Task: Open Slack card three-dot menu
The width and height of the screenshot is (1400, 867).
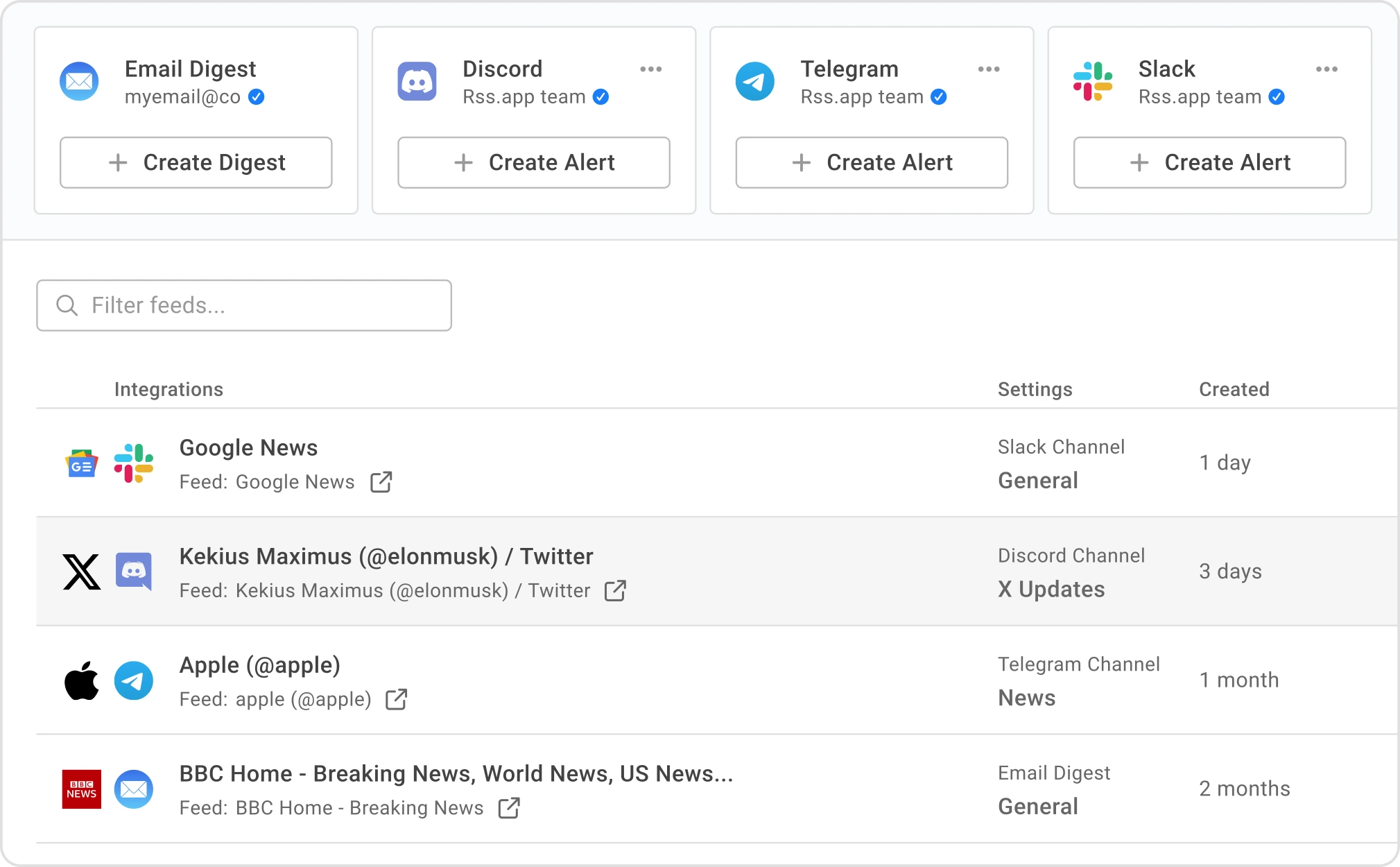Action: (x=1326, y=69)
